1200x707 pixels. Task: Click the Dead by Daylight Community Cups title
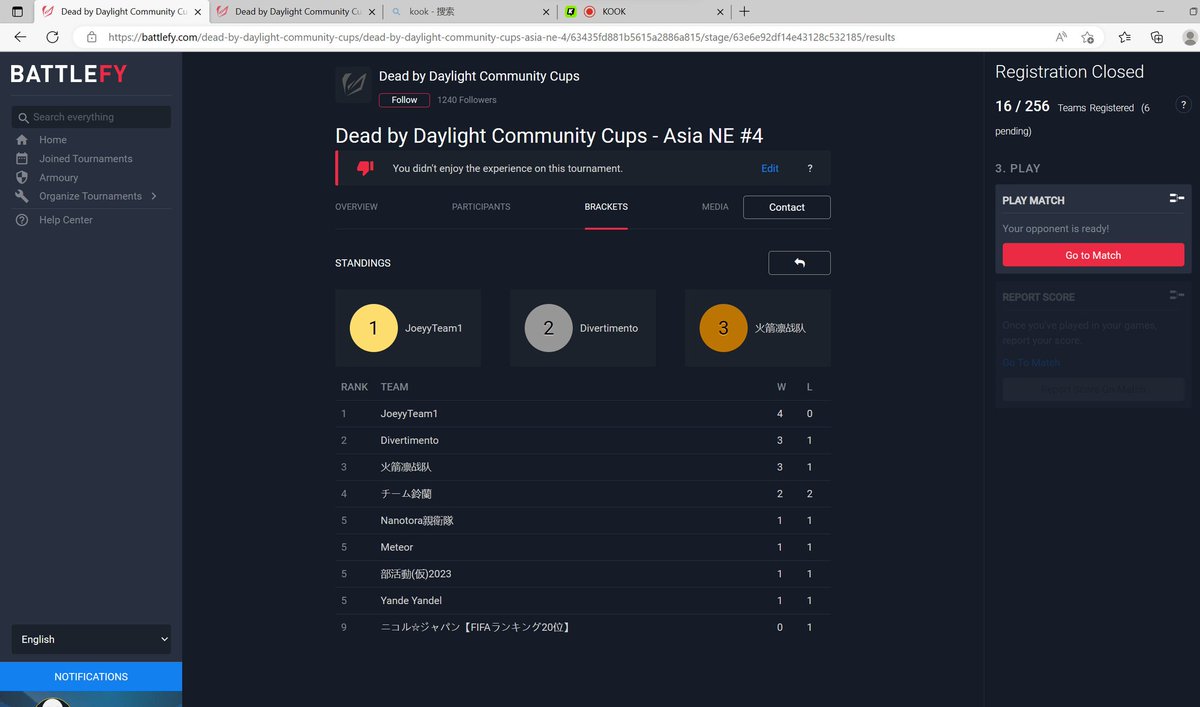pos(479,76)
